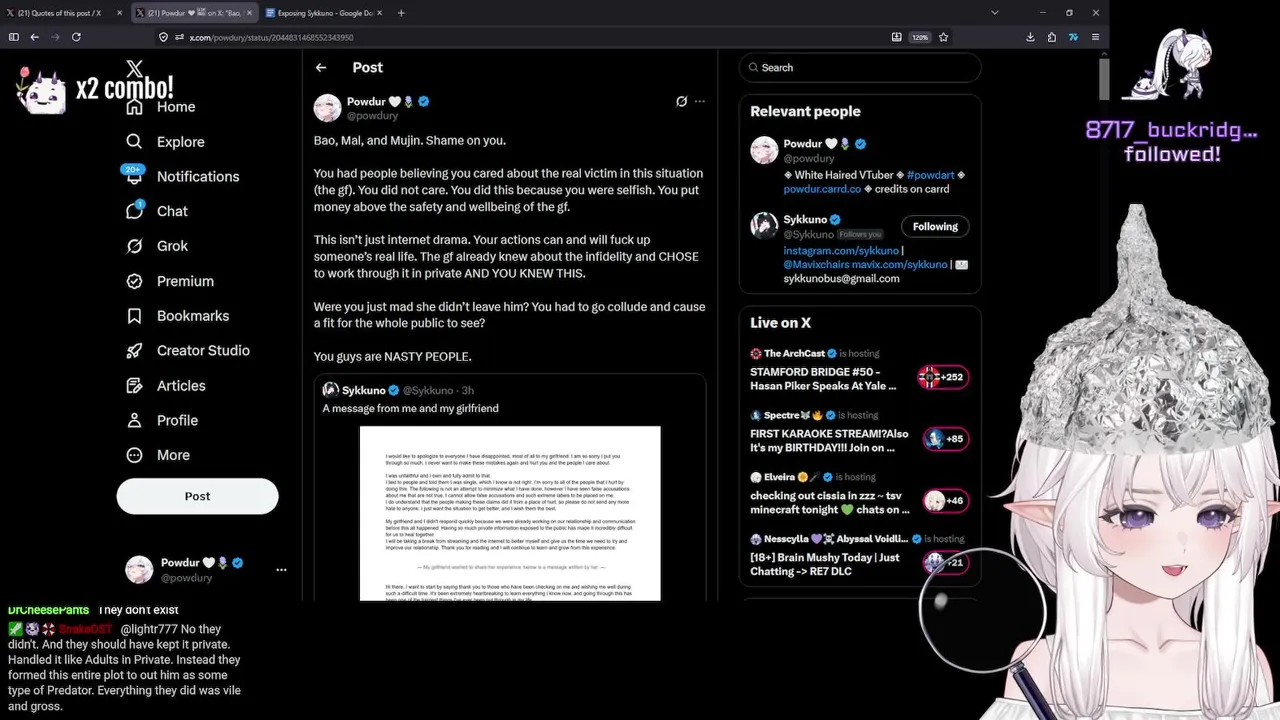Click the page's vertical scrollbar
This screenshot has height=720, width=1280.
coord(1103,79)
